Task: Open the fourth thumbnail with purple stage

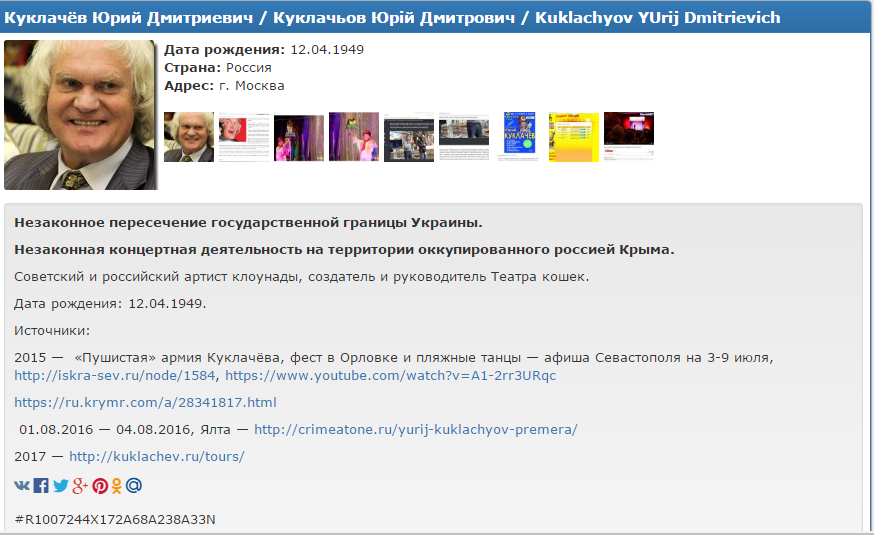Action: coord(354,137)
